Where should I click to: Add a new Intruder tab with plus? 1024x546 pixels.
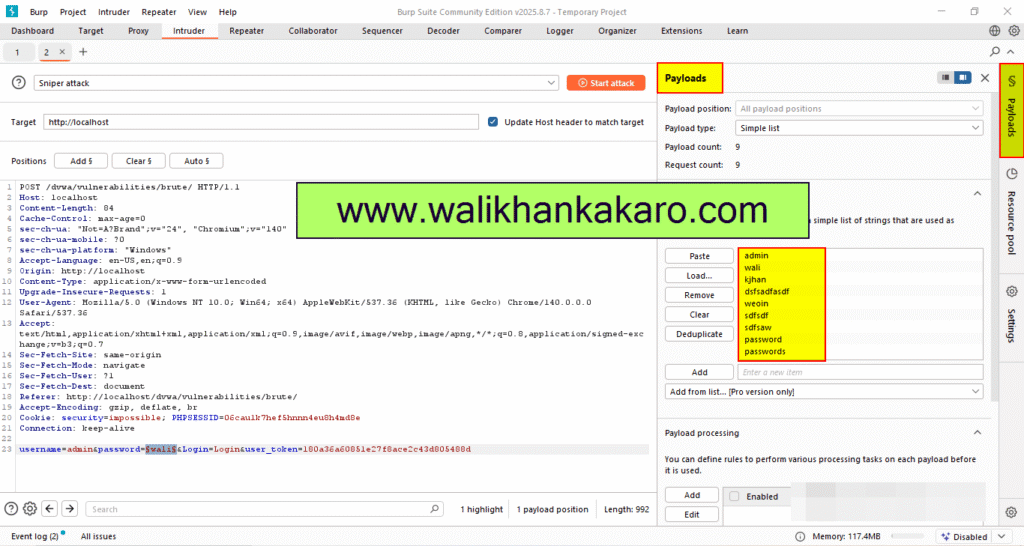tap(83, 52)
